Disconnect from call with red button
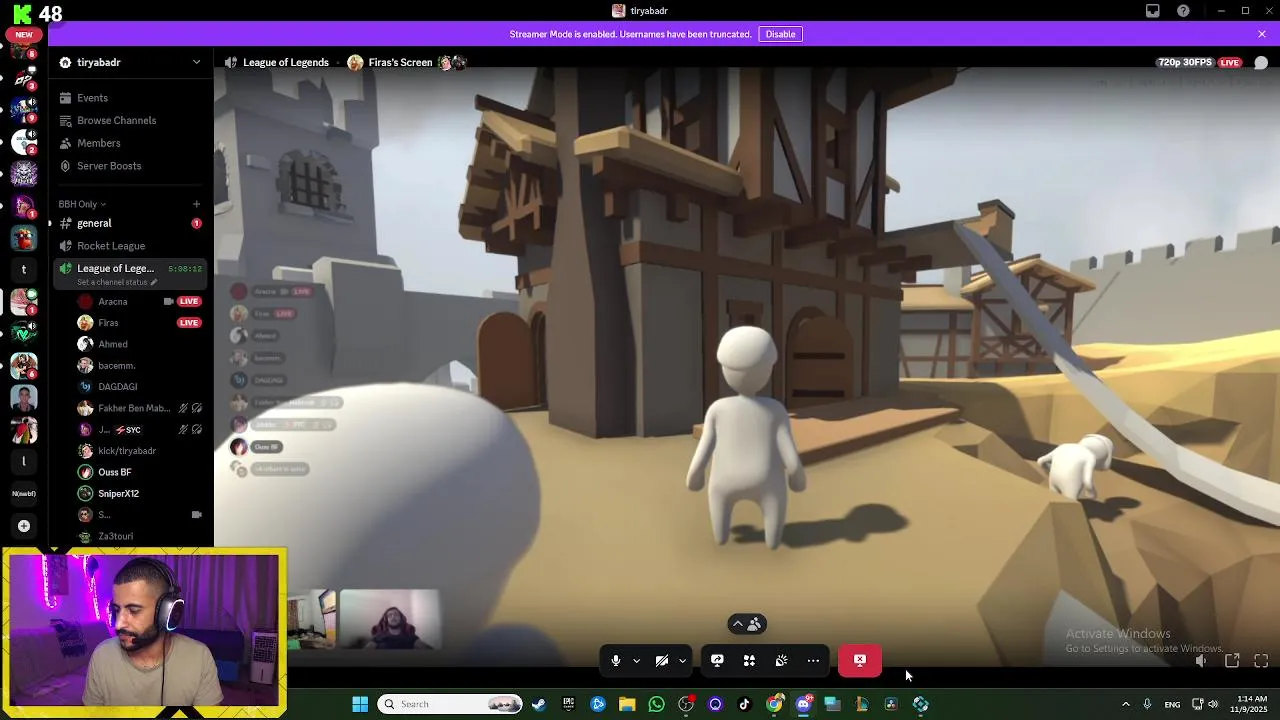This screenshot has height=720, width=1280. coord(860,660)
